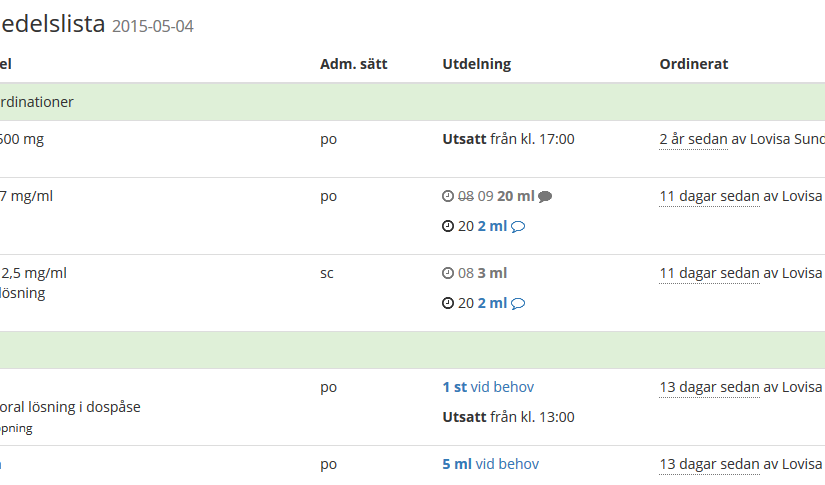Open the 5 ml vid behov dose
825x485 pixels.
click(x=490, y=464)
